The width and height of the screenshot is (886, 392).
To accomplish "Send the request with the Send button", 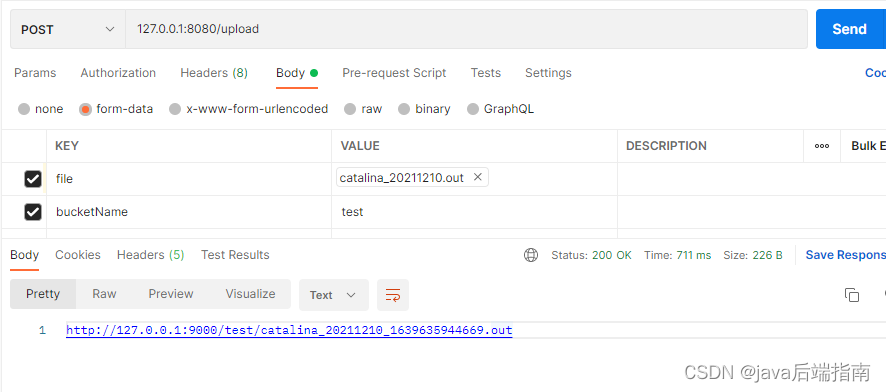I will point(849,29).
